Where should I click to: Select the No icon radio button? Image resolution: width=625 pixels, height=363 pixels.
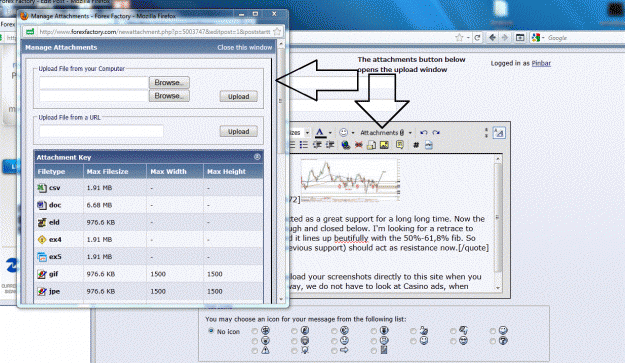(211, 331)
